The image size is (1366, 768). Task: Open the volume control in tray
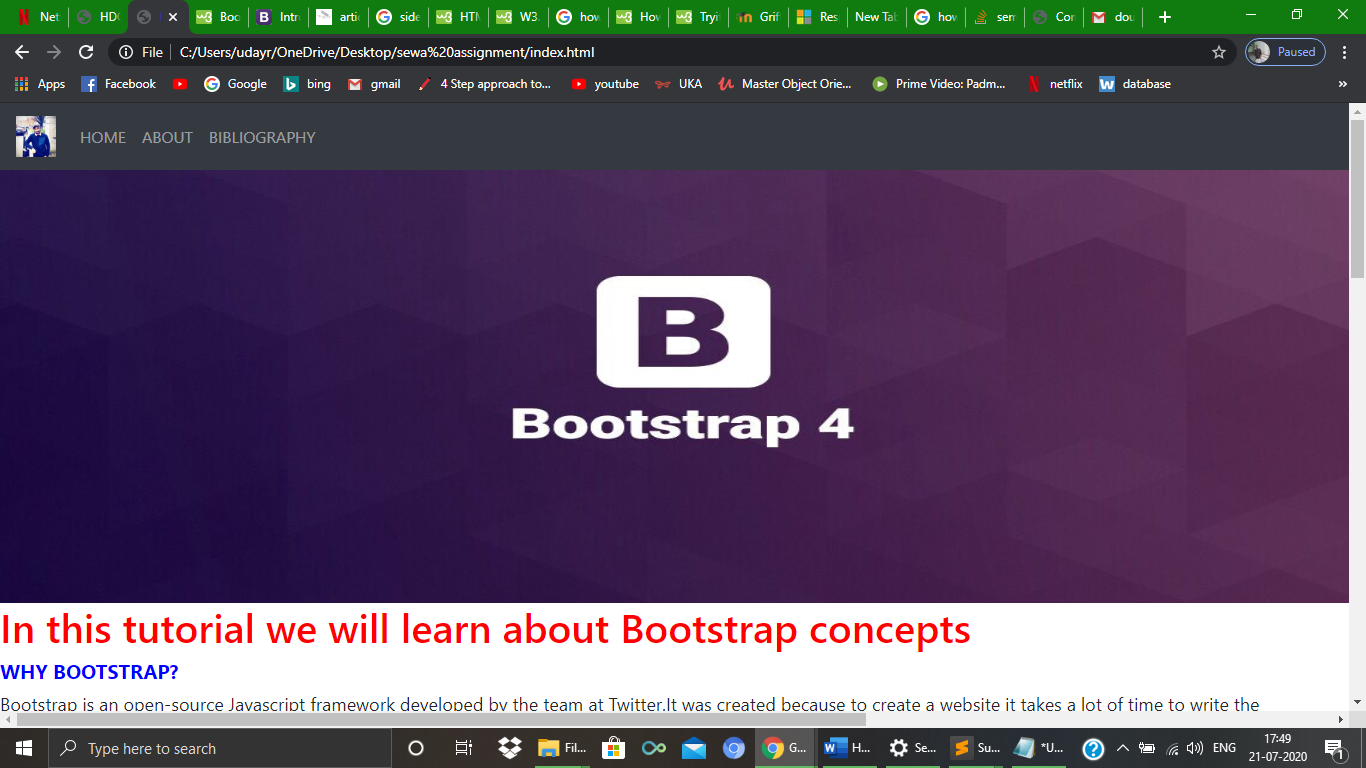pyautogui.click(x=1195, y=748)
